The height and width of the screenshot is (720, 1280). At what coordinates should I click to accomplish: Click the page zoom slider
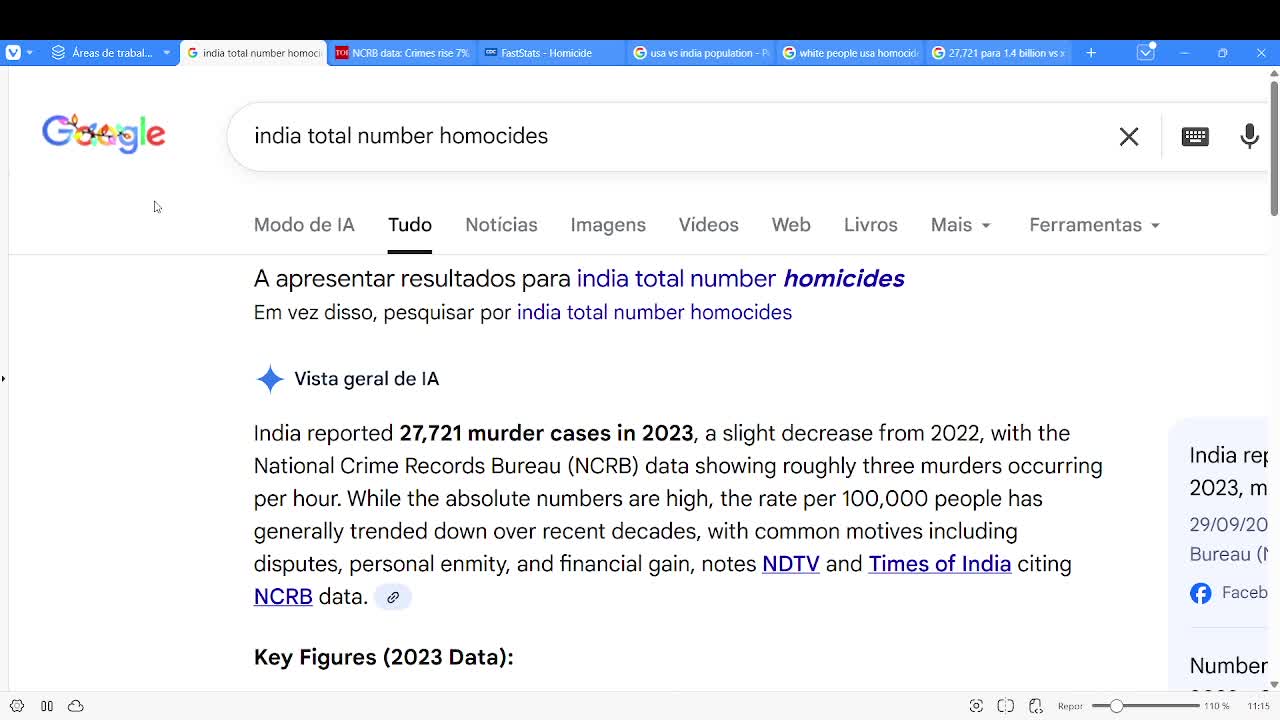[x=1146, y=706]
